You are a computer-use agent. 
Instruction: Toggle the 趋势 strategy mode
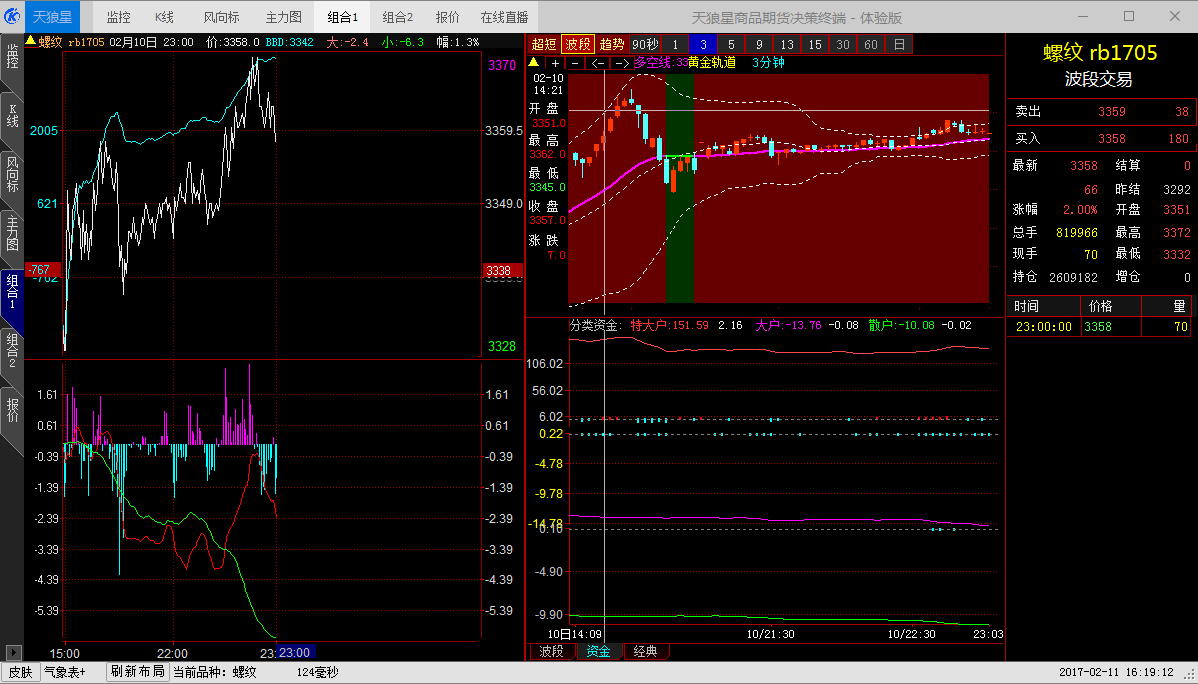(x=611, y=44)
